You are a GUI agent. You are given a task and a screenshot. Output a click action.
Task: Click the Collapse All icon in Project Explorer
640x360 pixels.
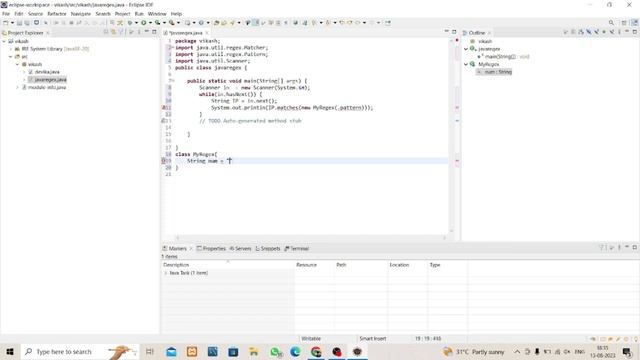pyautogui.click(x=106, y=32)
